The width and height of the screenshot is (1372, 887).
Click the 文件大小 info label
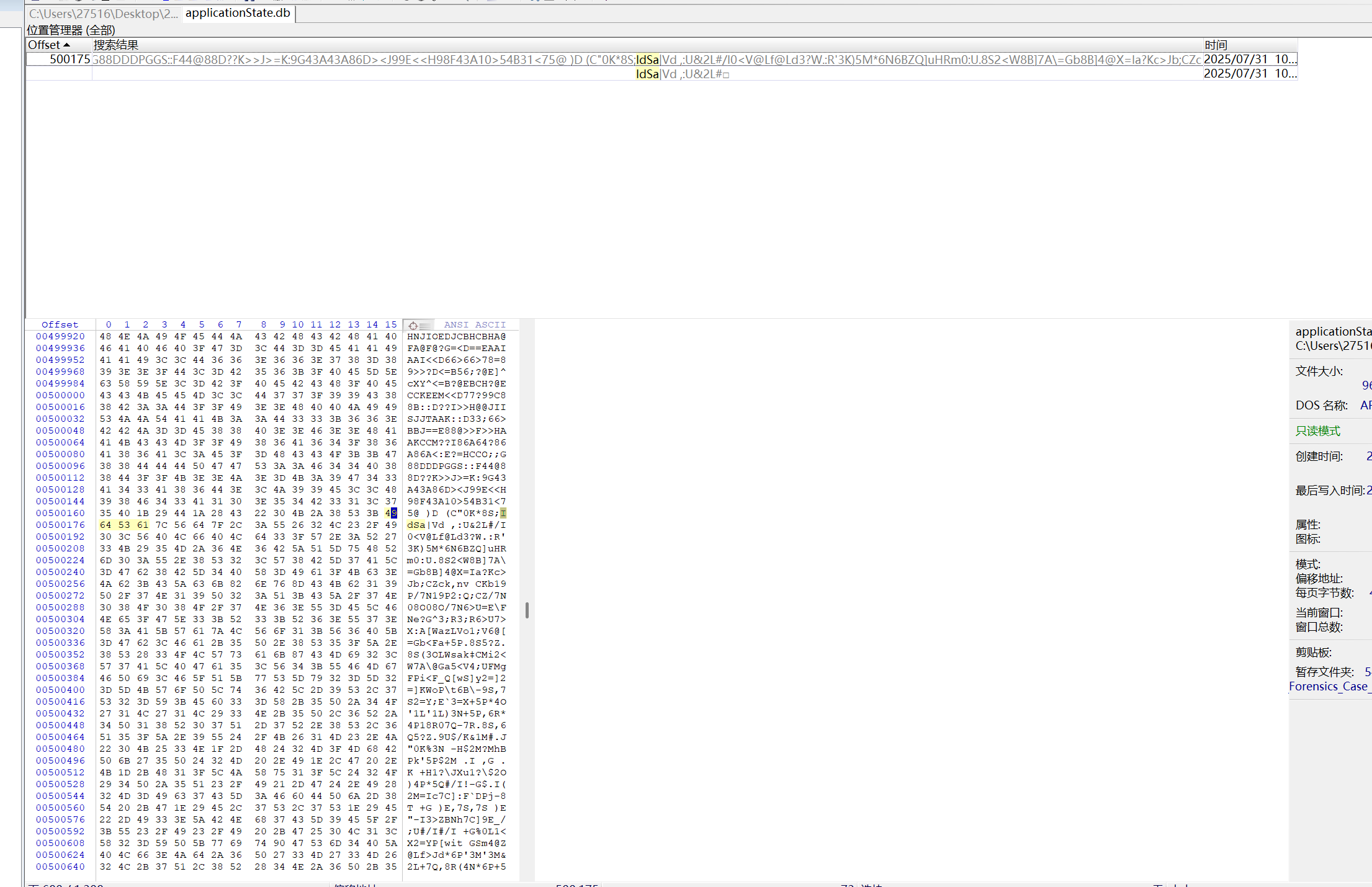pos(1319,371)
